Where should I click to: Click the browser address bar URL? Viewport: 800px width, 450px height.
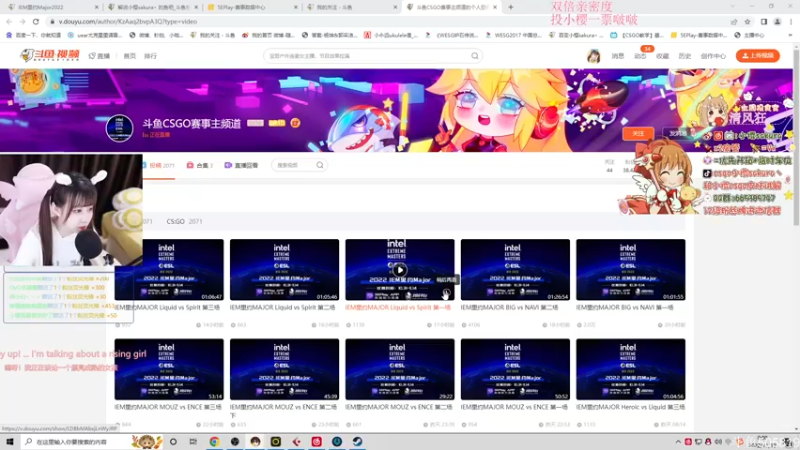tap(128, 21)
